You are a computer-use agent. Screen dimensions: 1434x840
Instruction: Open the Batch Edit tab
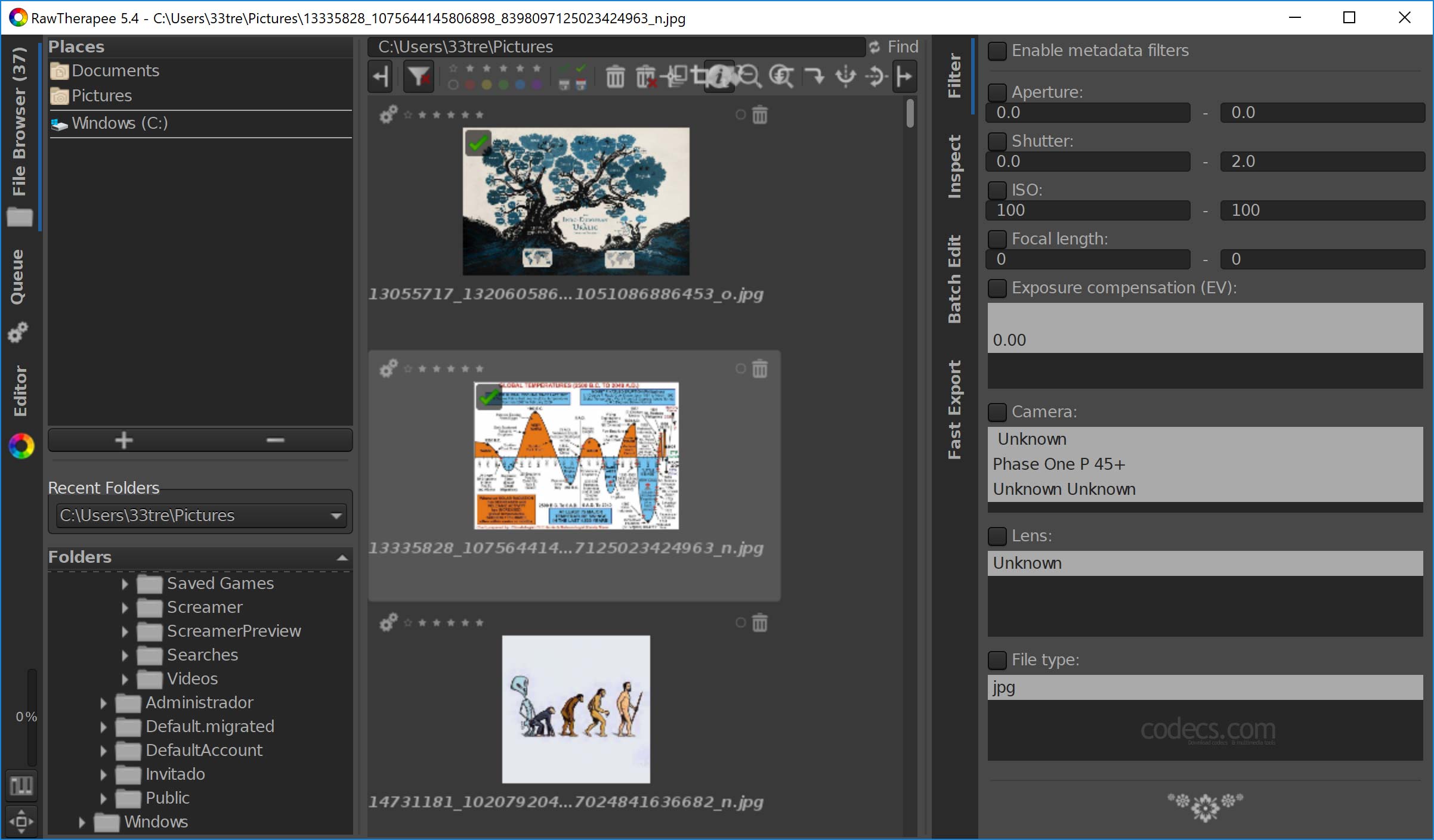click(x=954, y=279)
